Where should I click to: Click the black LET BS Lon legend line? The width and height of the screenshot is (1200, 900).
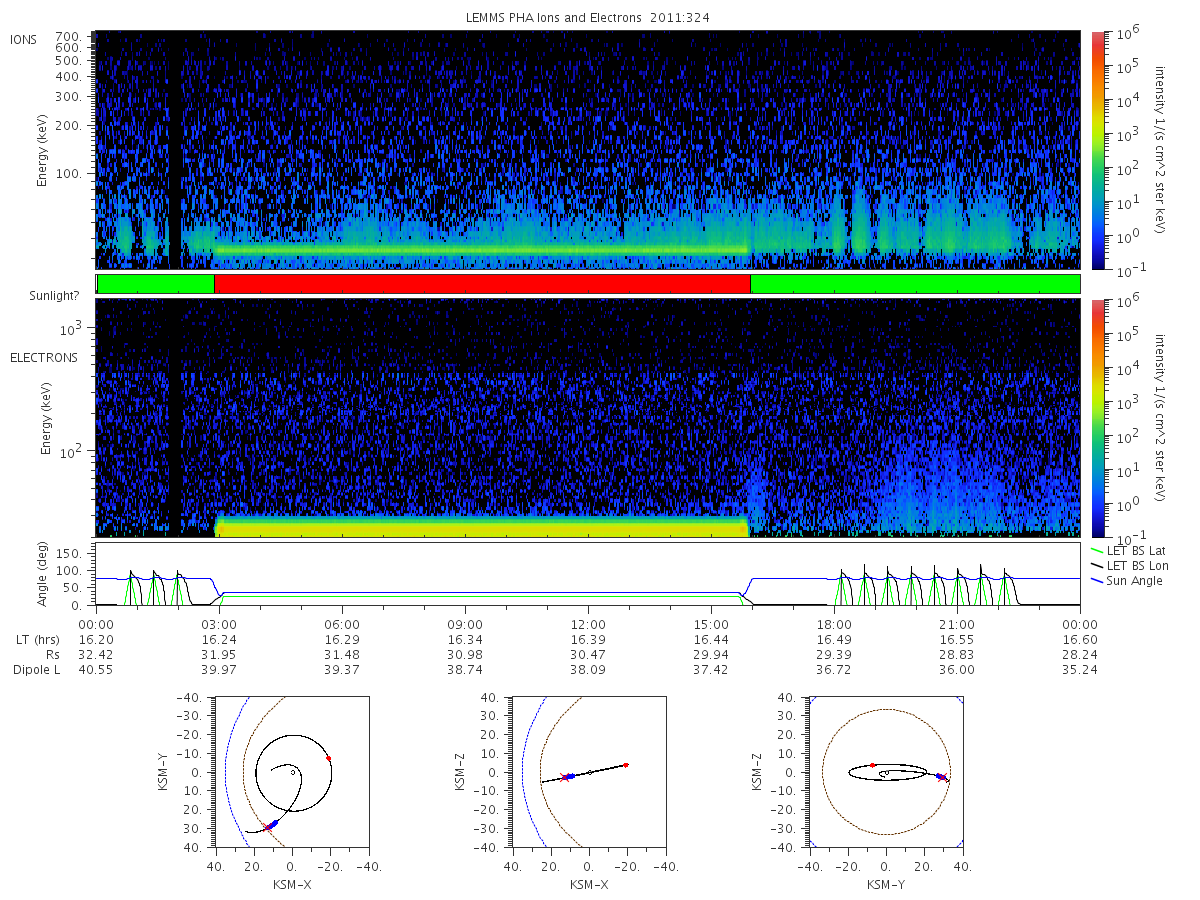[x=1101, y=566]
